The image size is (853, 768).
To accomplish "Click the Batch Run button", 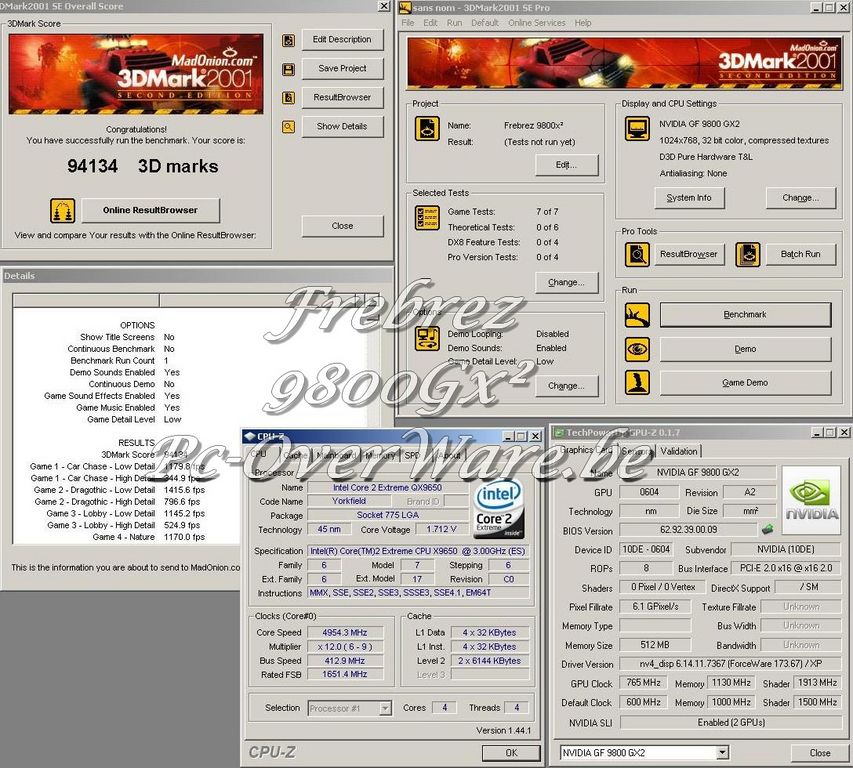I will pos(800,254).
